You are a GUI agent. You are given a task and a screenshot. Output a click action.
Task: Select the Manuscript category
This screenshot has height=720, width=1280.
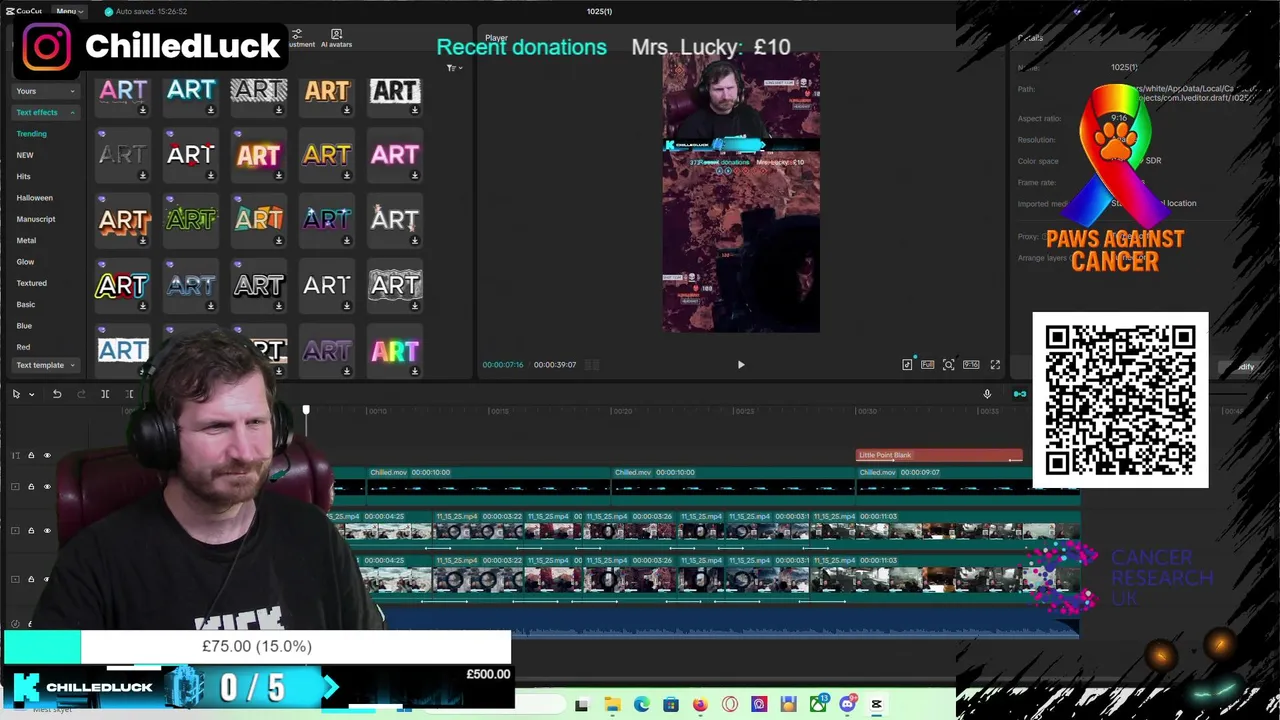pyautogui.click(x=36, y=219)
